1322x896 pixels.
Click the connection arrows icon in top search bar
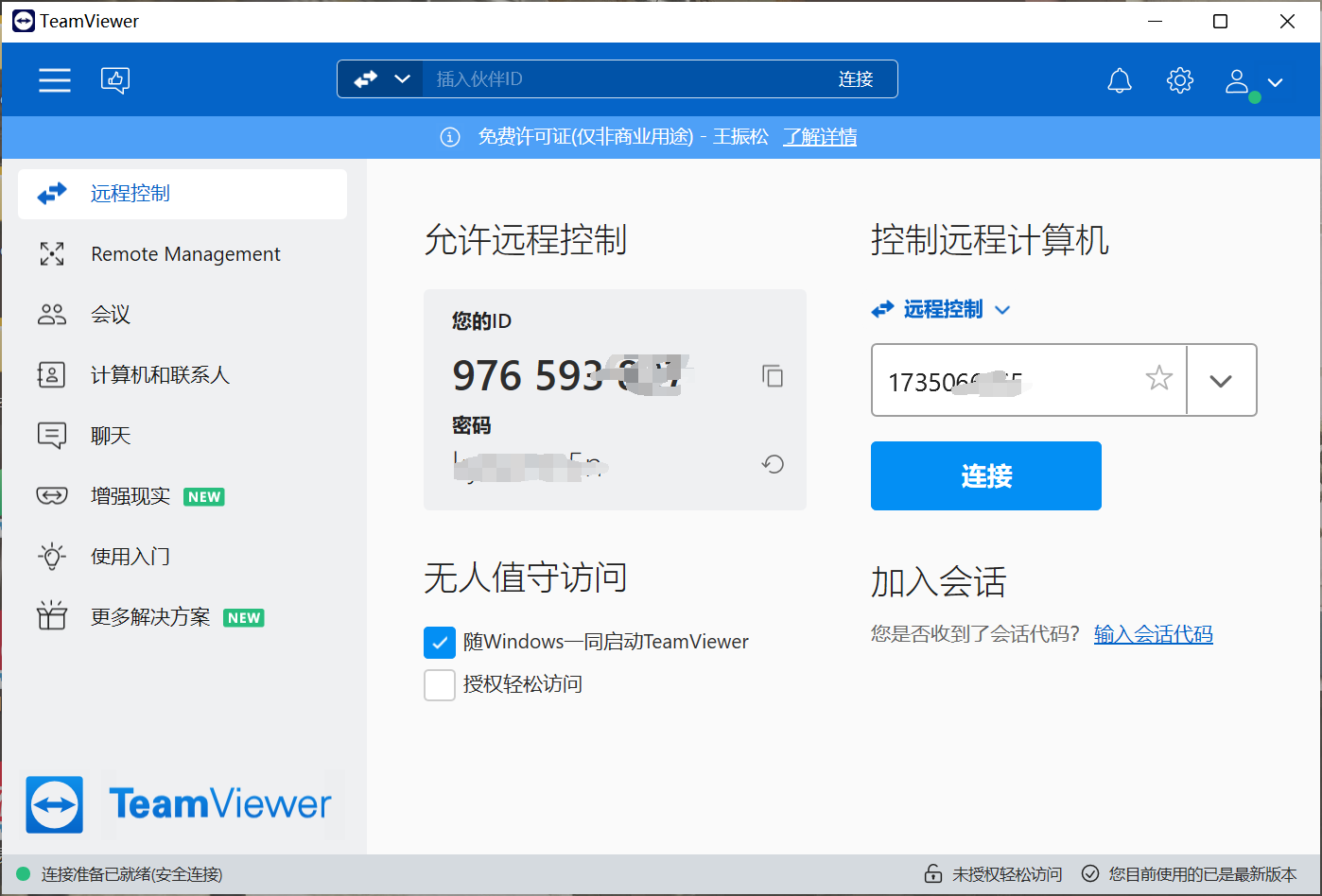click(366, 79)
